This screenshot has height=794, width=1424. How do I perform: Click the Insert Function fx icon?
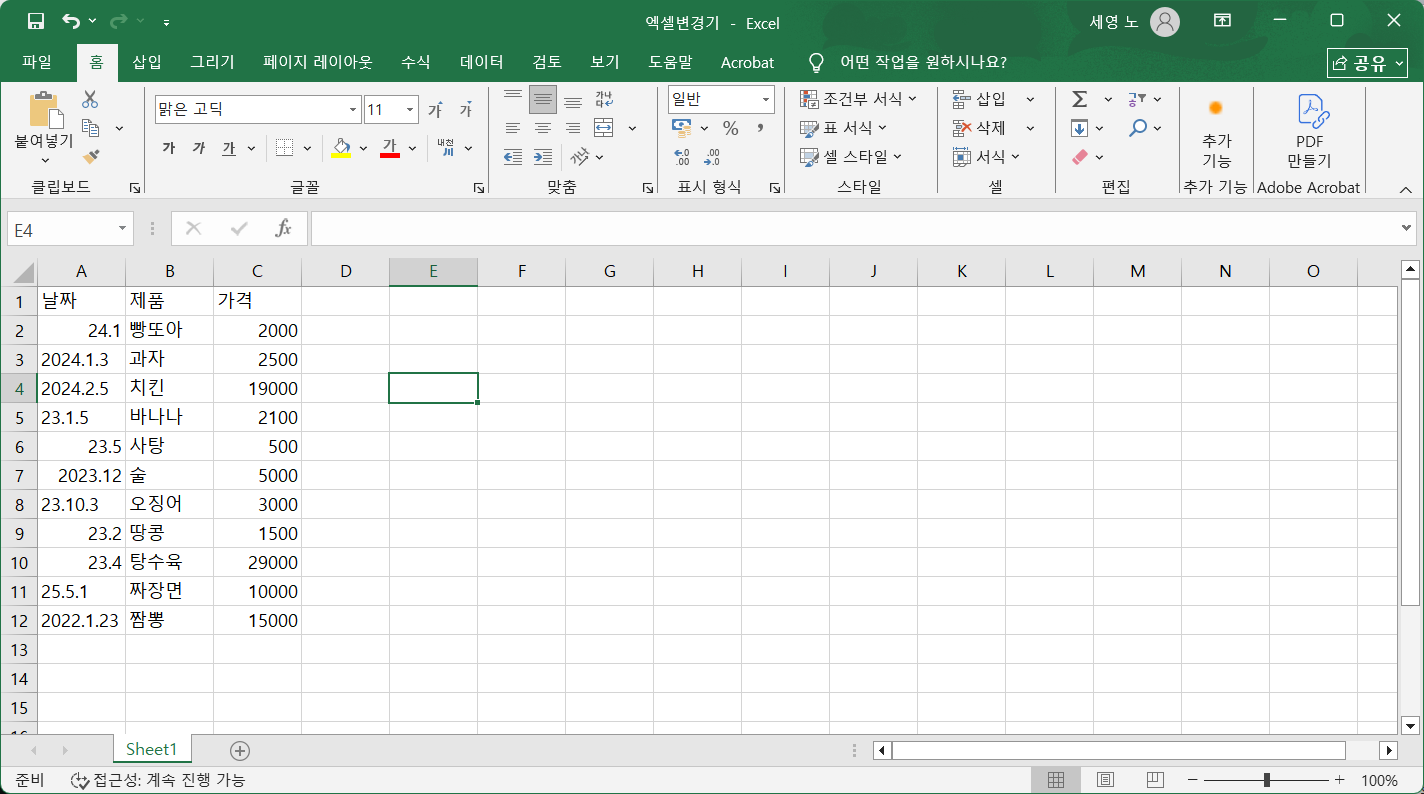(x=283, y=229)
